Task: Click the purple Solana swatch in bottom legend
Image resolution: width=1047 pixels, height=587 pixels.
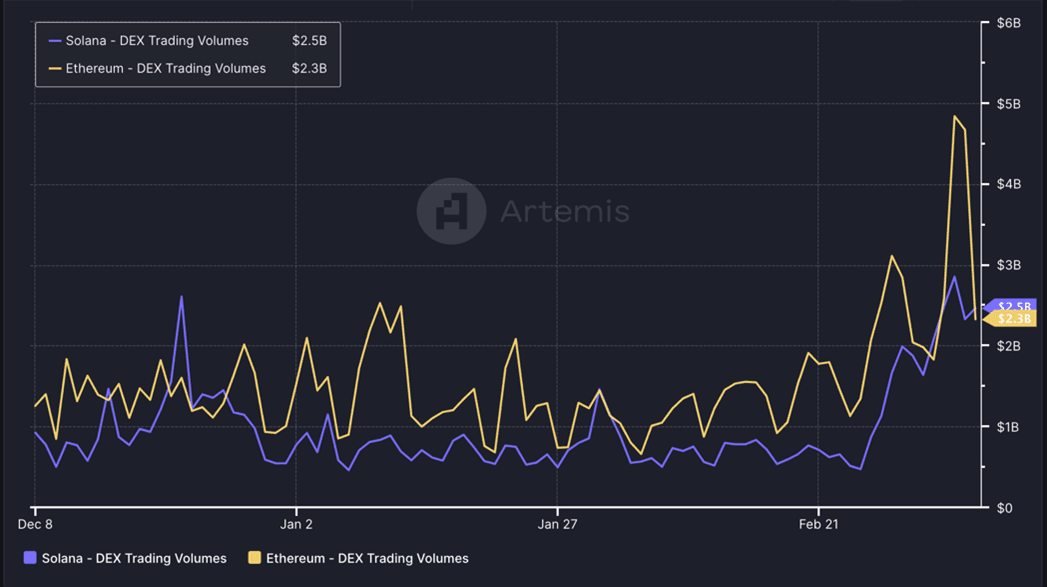Action: click(30, 558)
